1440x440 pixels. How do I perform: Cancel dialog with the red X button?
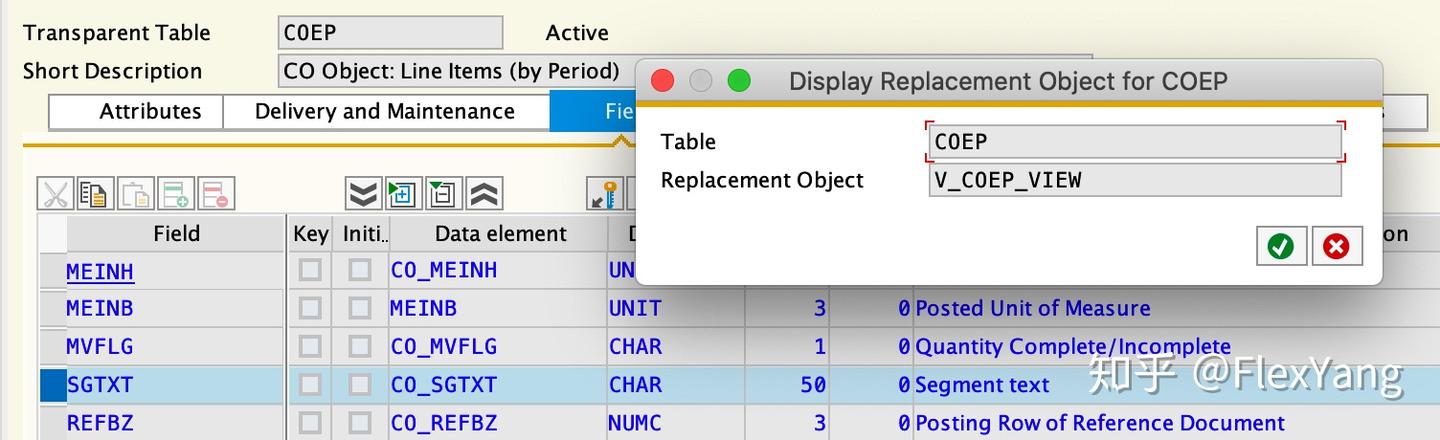tap(1337, 246)
